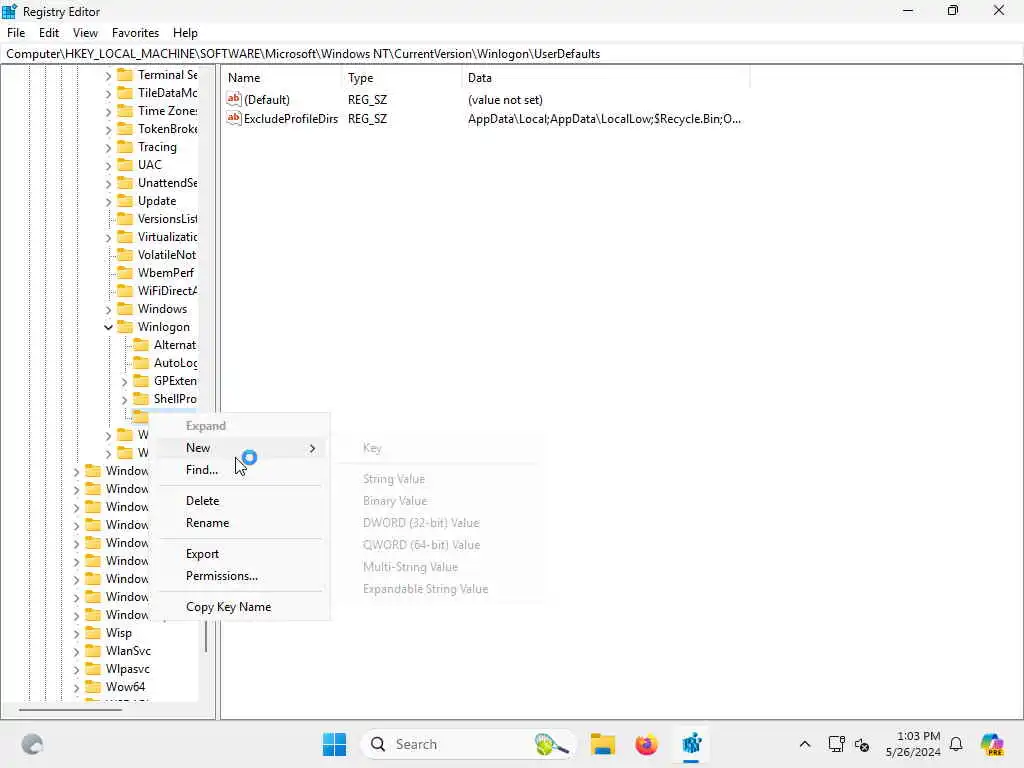Screen dimensions: 1024x768
Task: Expand the Time Zones tree node
Action: pyautogui.click(x=108, y=112)
